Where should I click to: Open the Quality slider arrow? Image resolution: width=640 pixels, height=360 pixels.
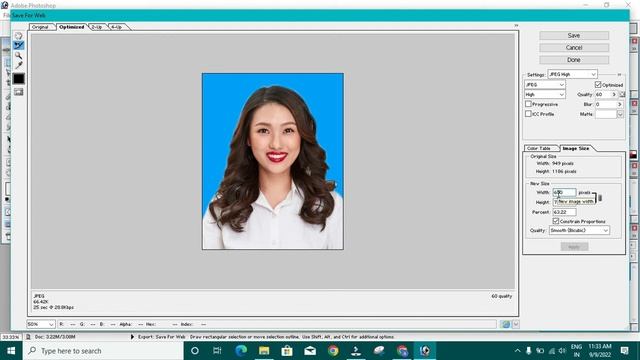(614, 94)
